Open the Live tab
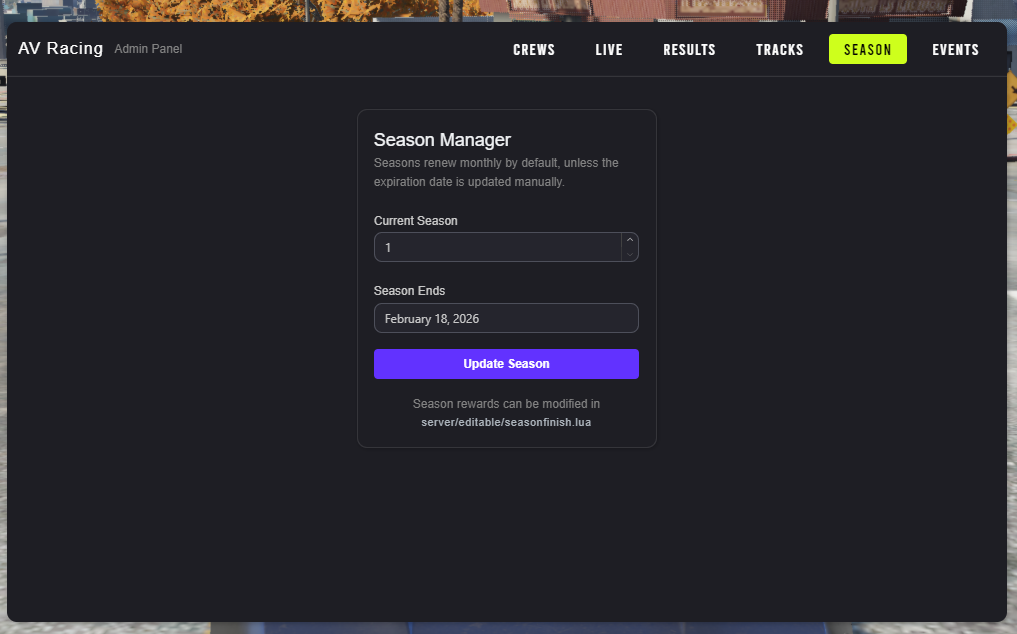1017x634 pixels. (609, 50)
